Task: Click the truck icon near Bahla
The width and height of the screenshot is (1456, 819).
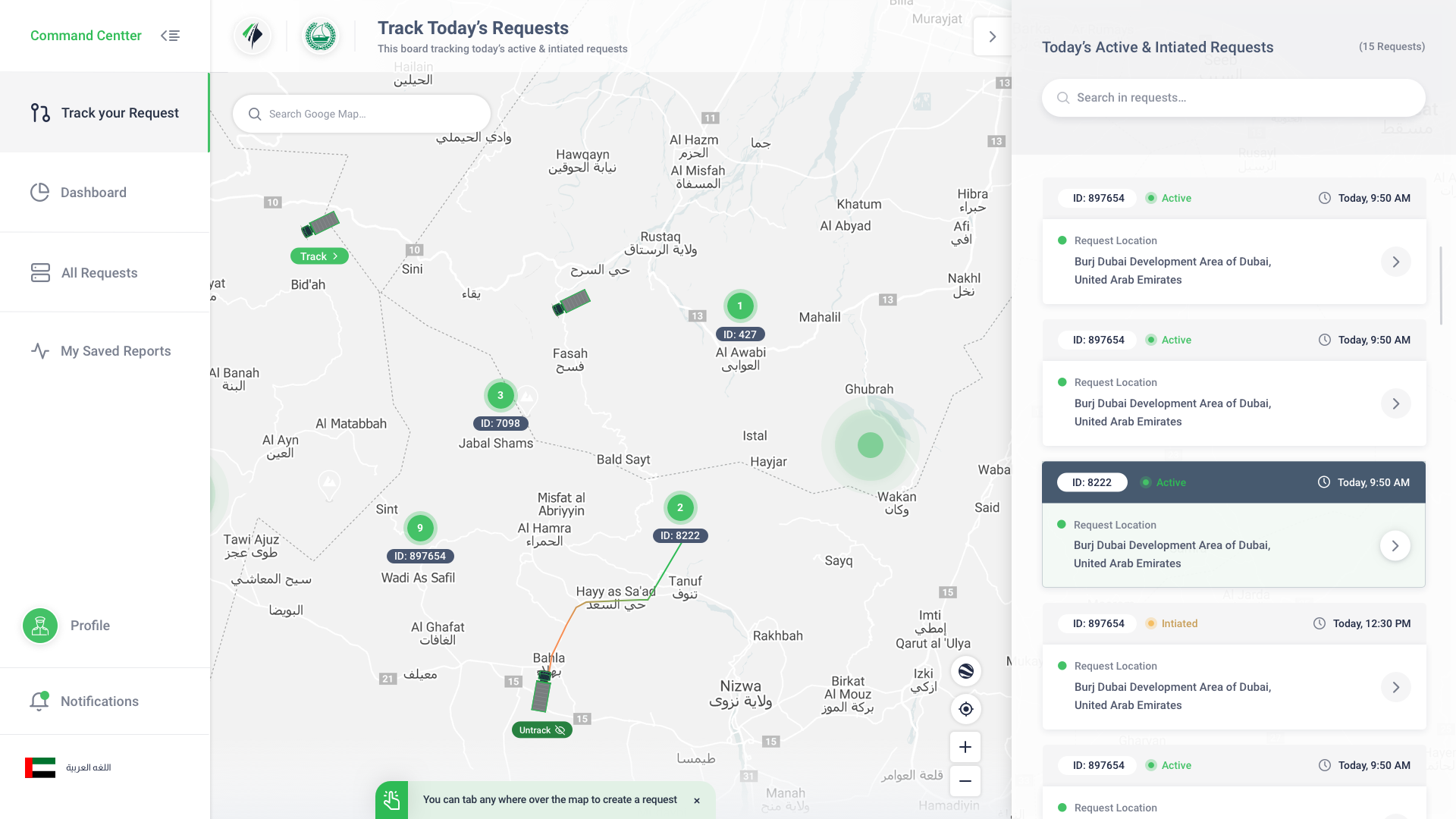Action: (x=541, y=691)
